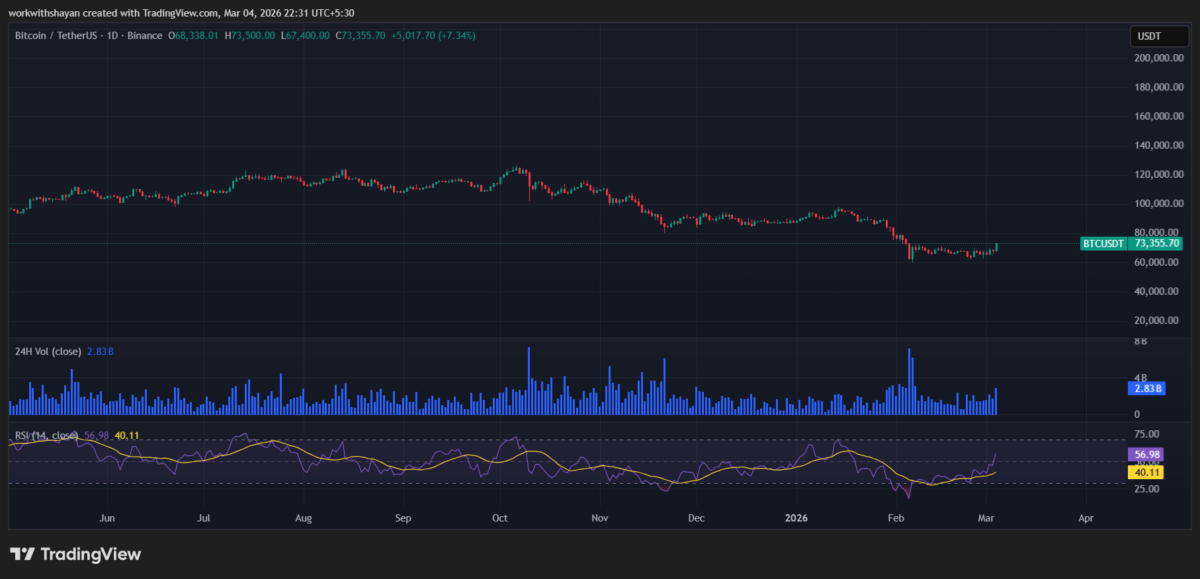Click the Jun label on time axis
Image resolution: width=1200 pixels, height=579 pixels.
107,519
